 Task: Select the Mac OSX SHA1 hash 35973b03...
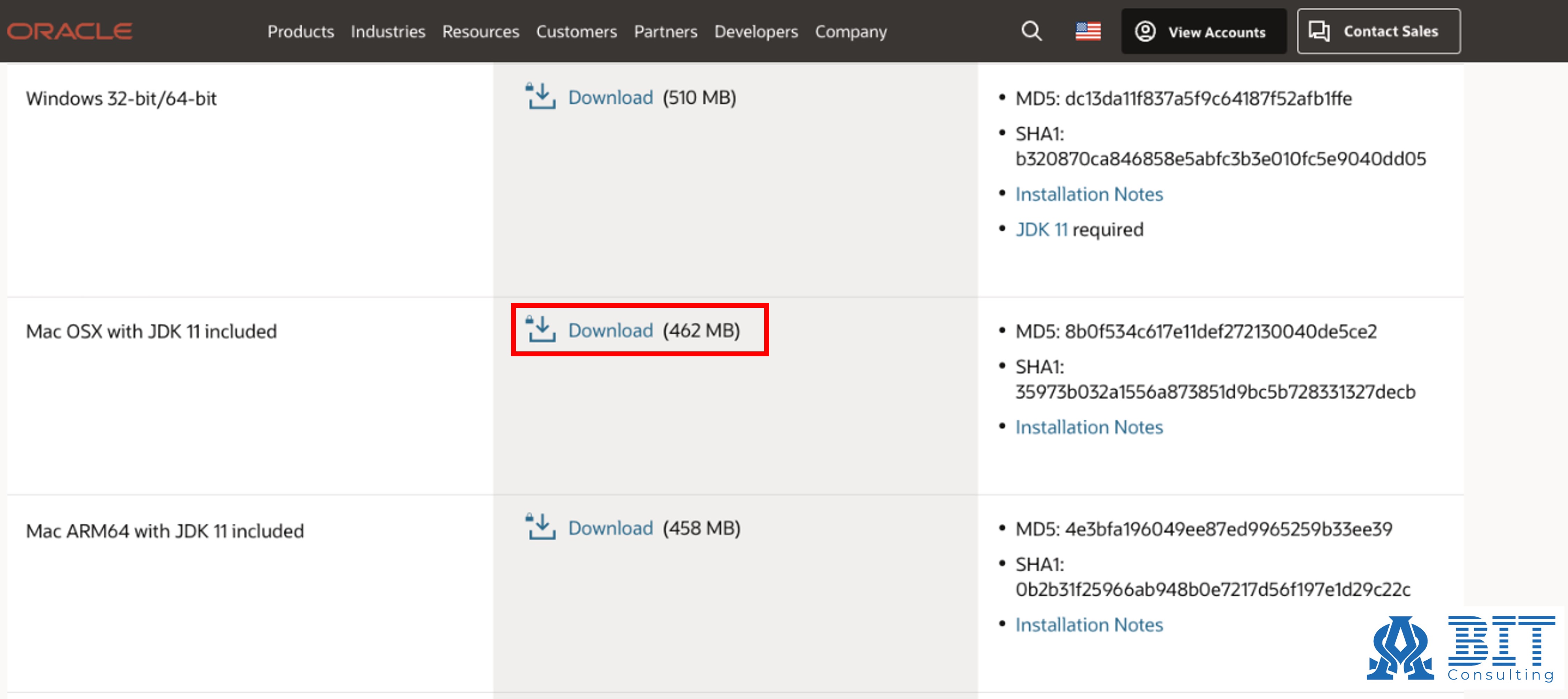click(x=1215, y=392)
